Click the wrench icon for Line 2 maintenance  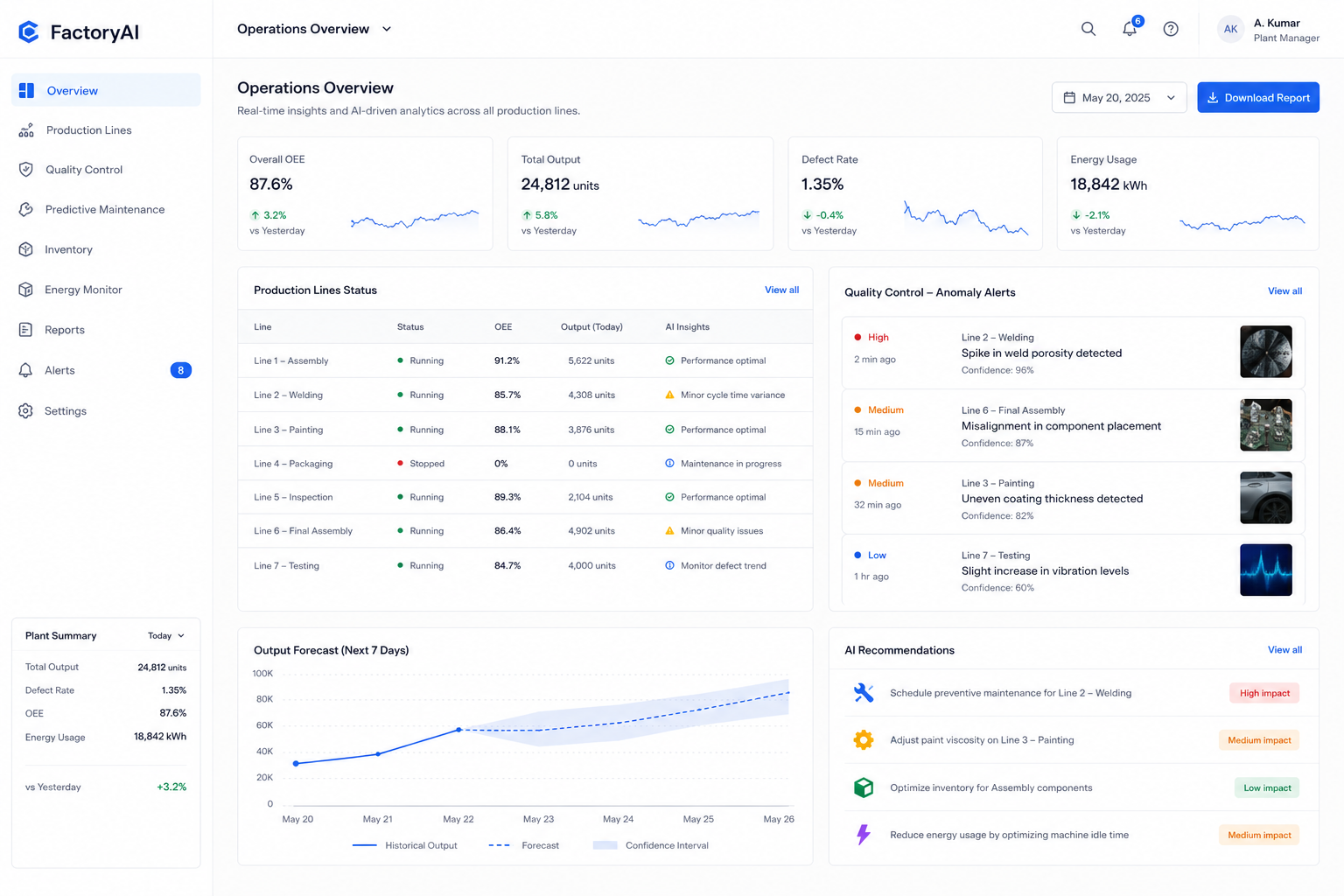[864, 693]
